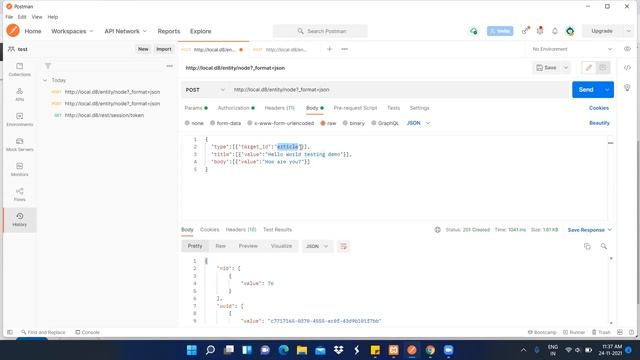640x360 pixels.
Task: Open the History sidebar panel
Action: [20, 220]
